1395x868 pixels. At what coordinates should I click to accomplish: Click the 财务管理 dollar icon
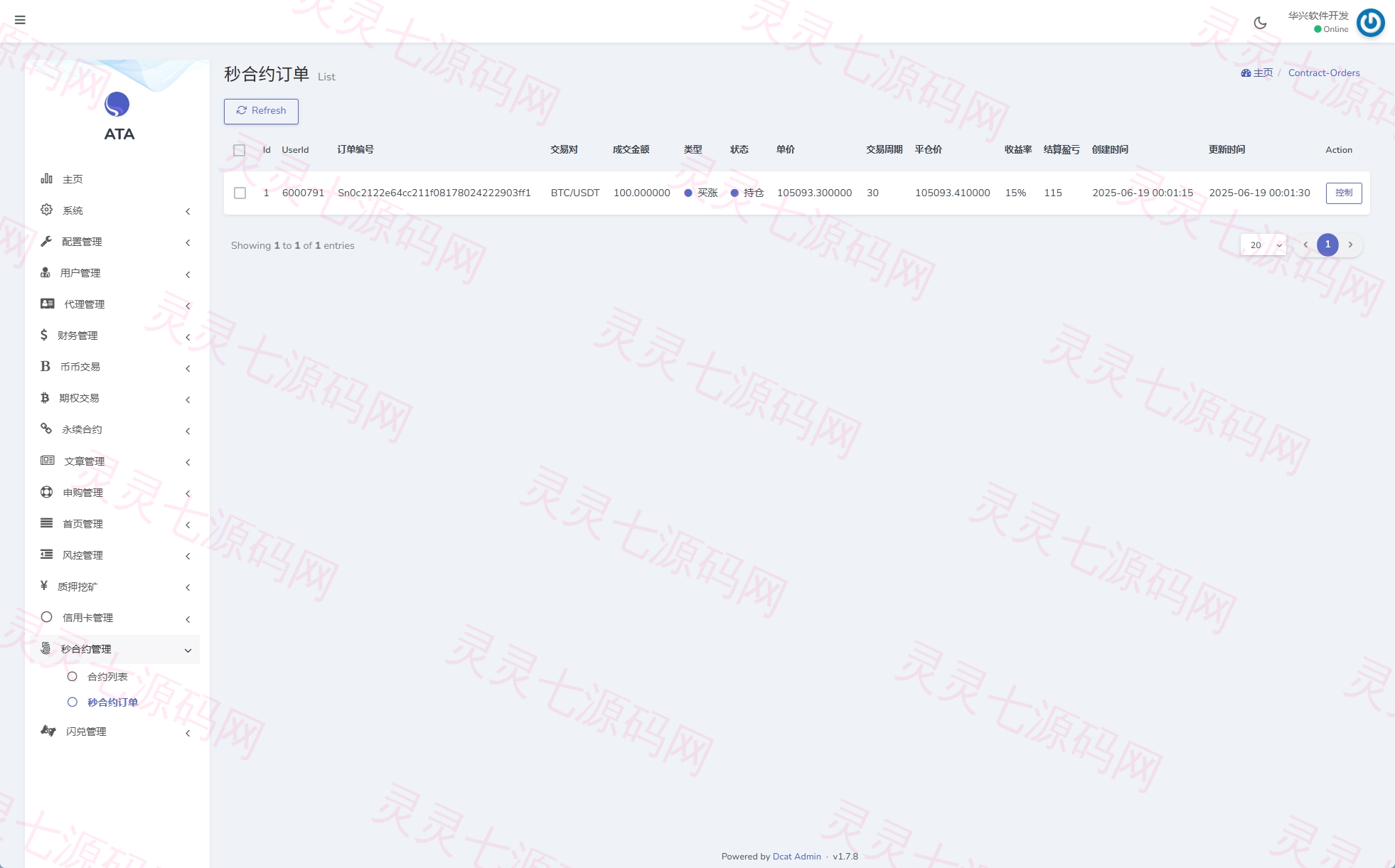click(x=44, y=335)
